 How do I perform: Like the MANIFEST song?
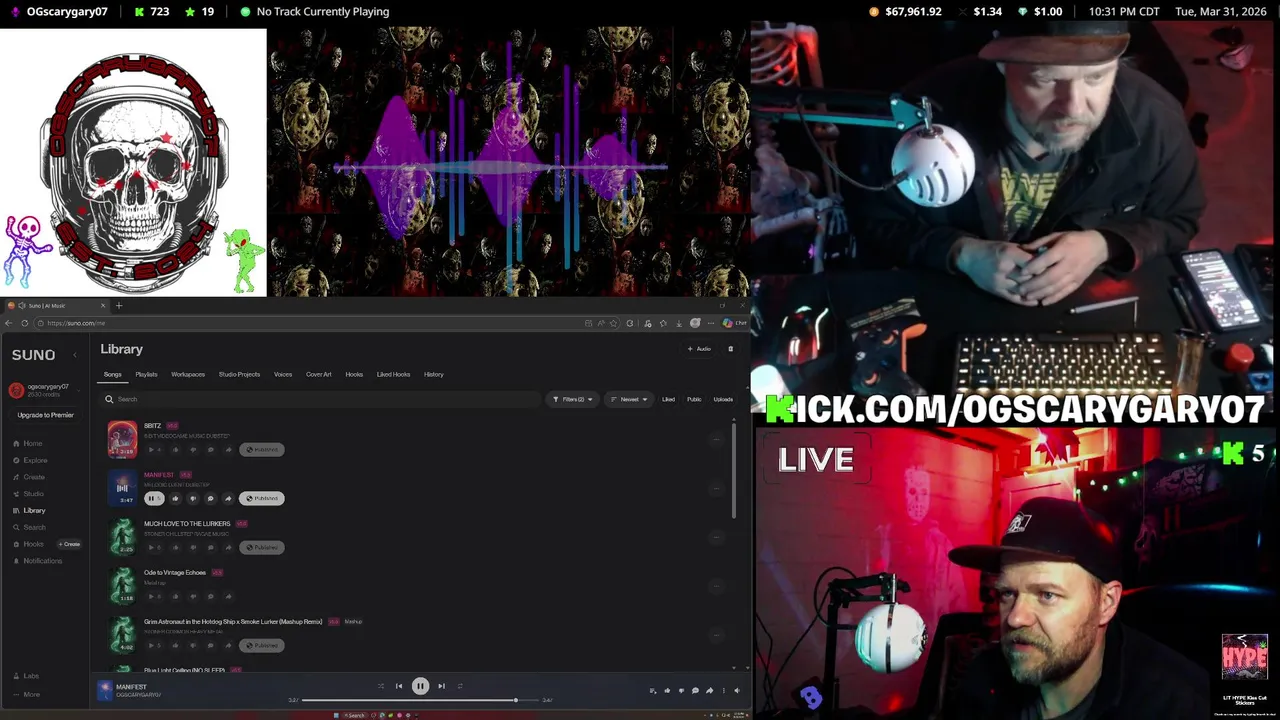pos(175,498)
